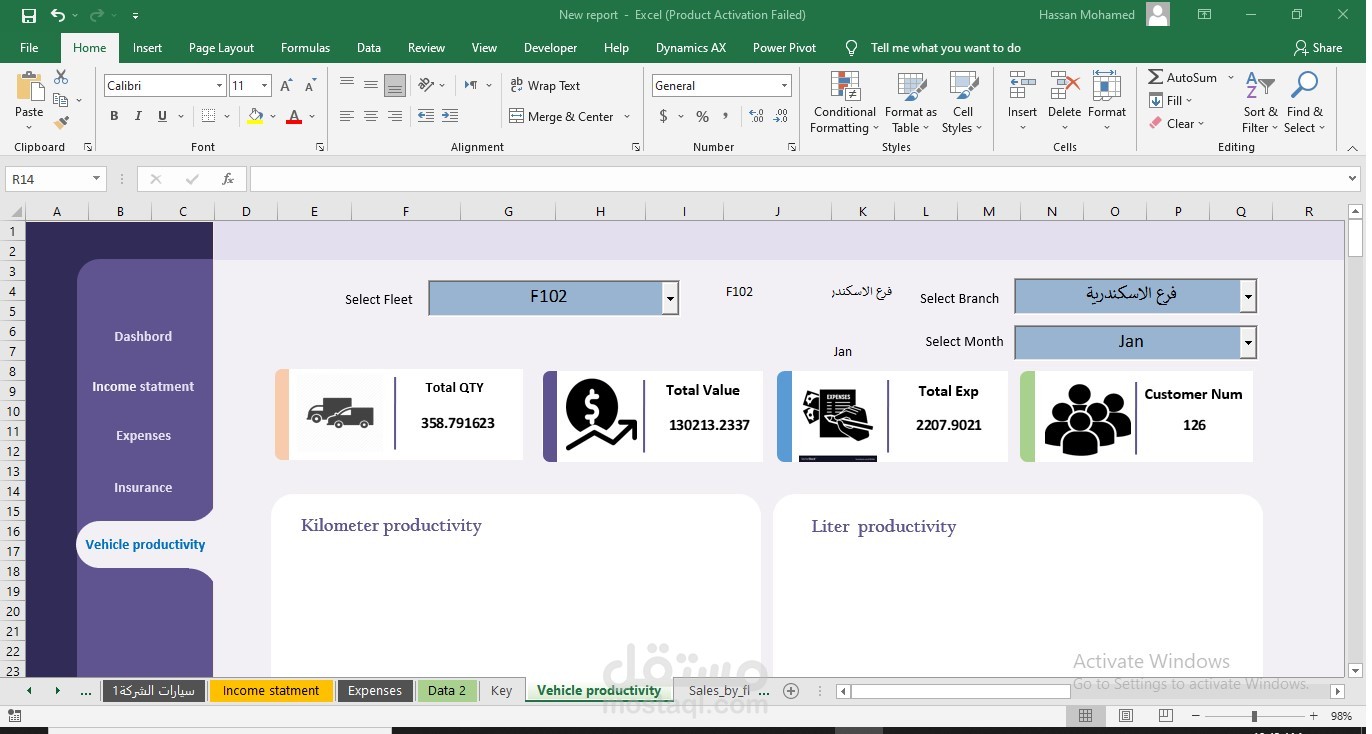
Task: Open the Calibri font name dropdown
Action: coord(219,86)
